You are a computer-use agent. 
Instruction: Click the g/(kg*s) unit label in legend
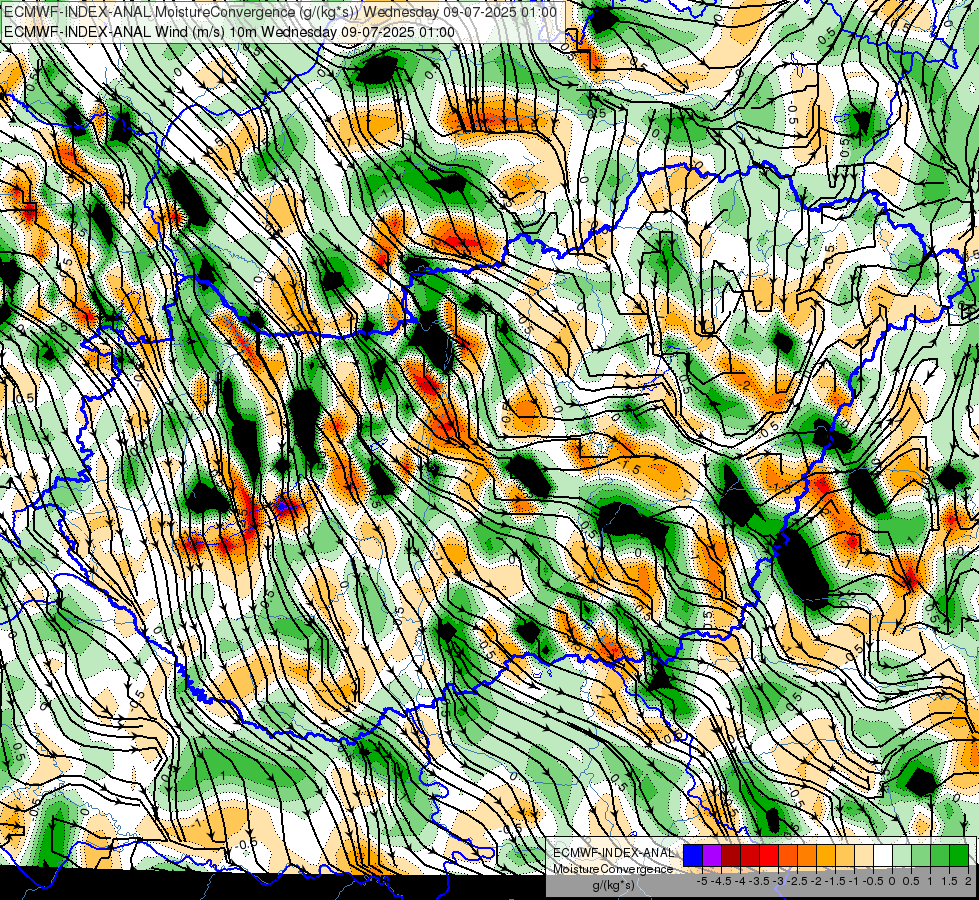coord(613,885)
